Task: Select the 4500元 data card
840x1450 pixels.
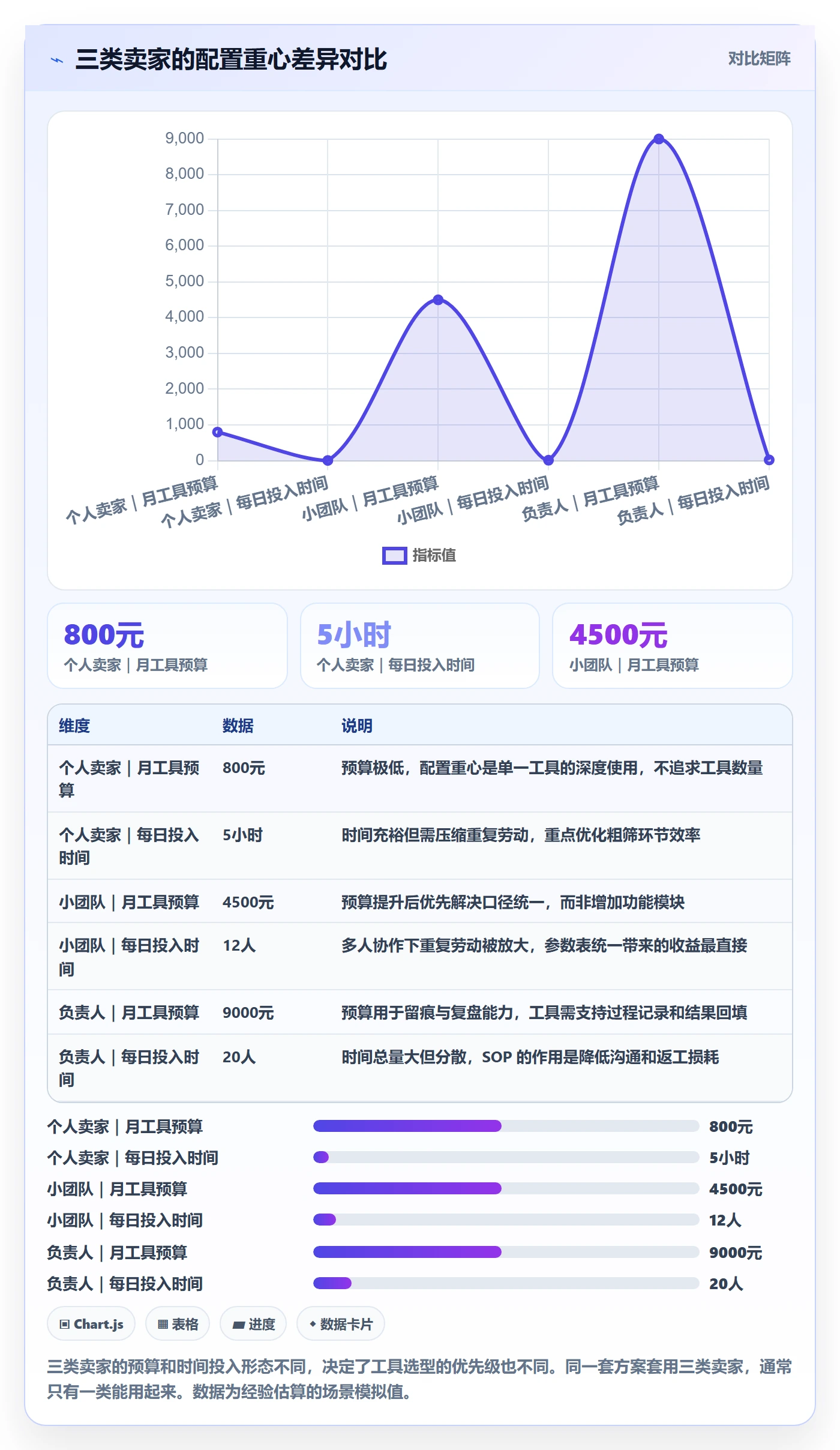Action: [x=672, y=646]
